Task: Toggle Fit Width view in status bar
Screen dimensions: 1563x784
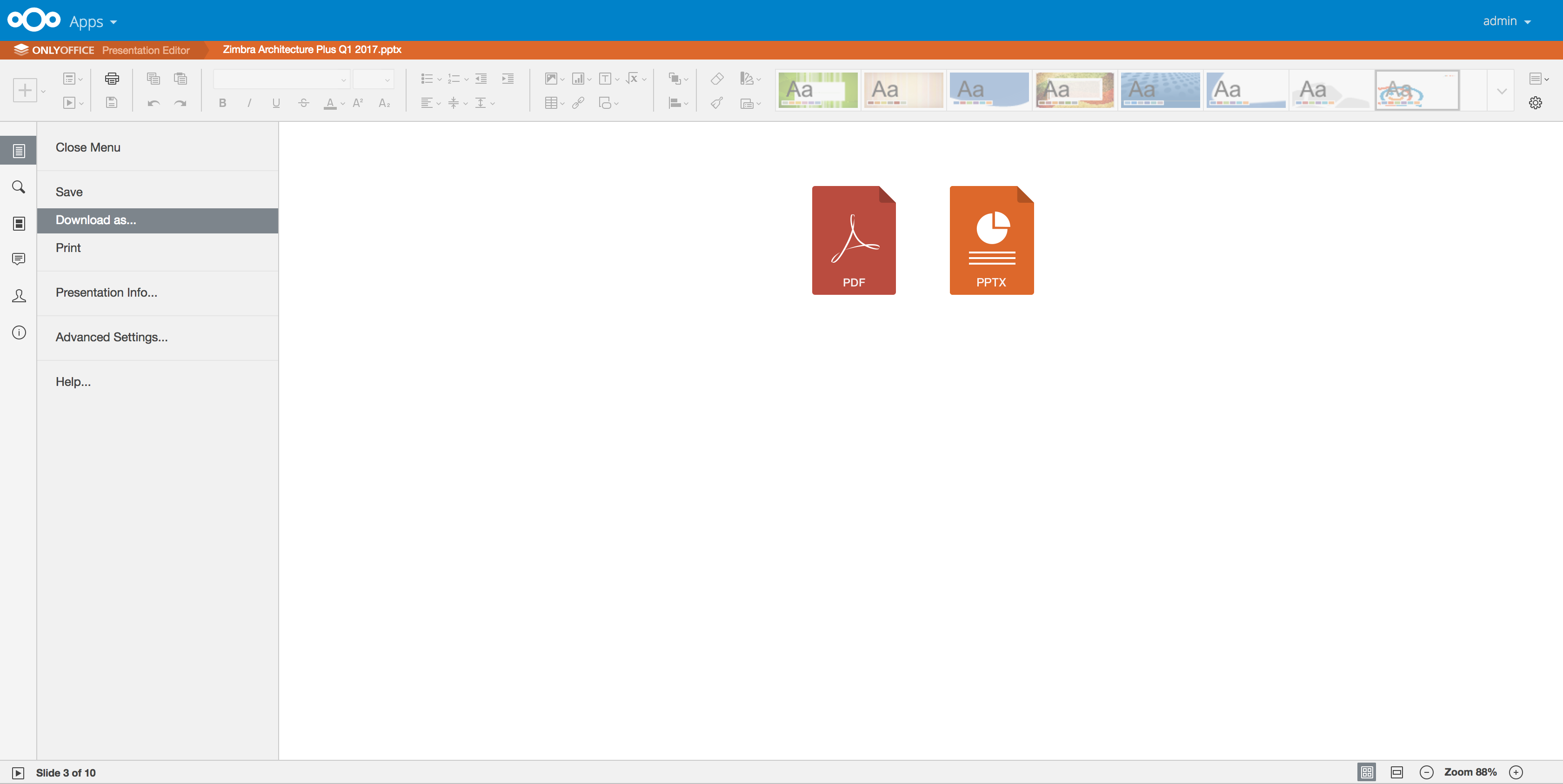Action: pos(1397,772)
